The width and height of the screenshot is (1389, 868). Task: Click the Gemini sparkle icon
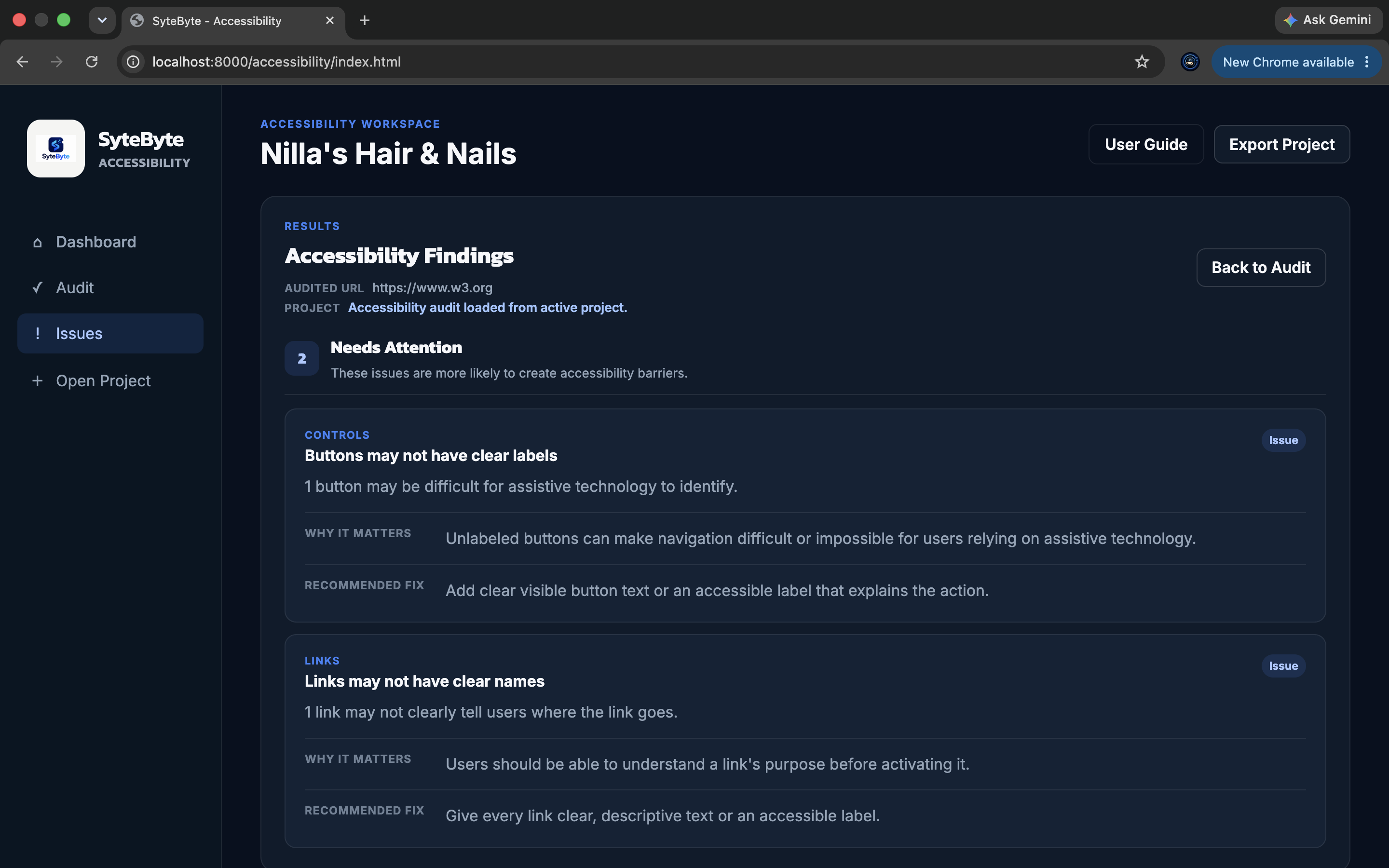pyautogui.click(x=1290, y=20)
